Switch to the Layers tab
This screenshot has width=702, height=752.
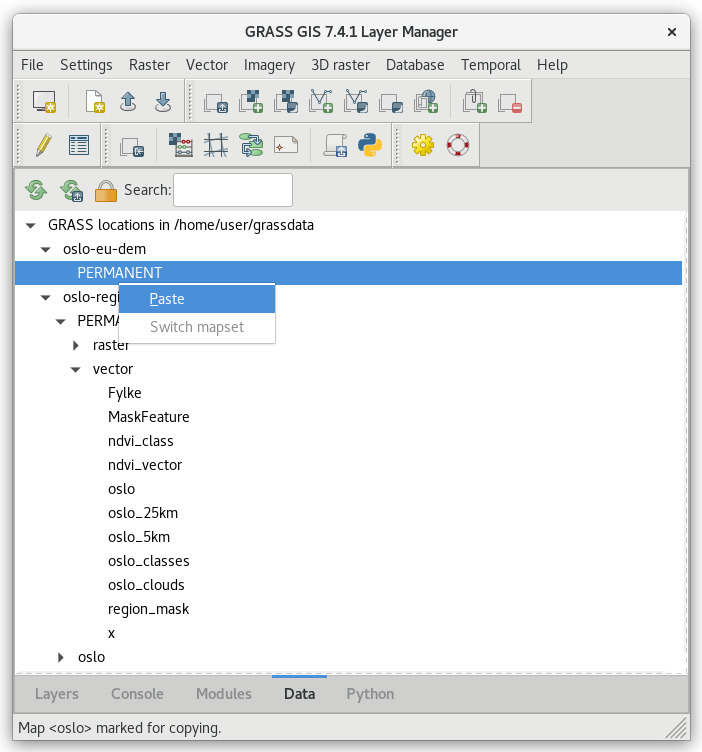pyautogui.click(x=57, y=694)
